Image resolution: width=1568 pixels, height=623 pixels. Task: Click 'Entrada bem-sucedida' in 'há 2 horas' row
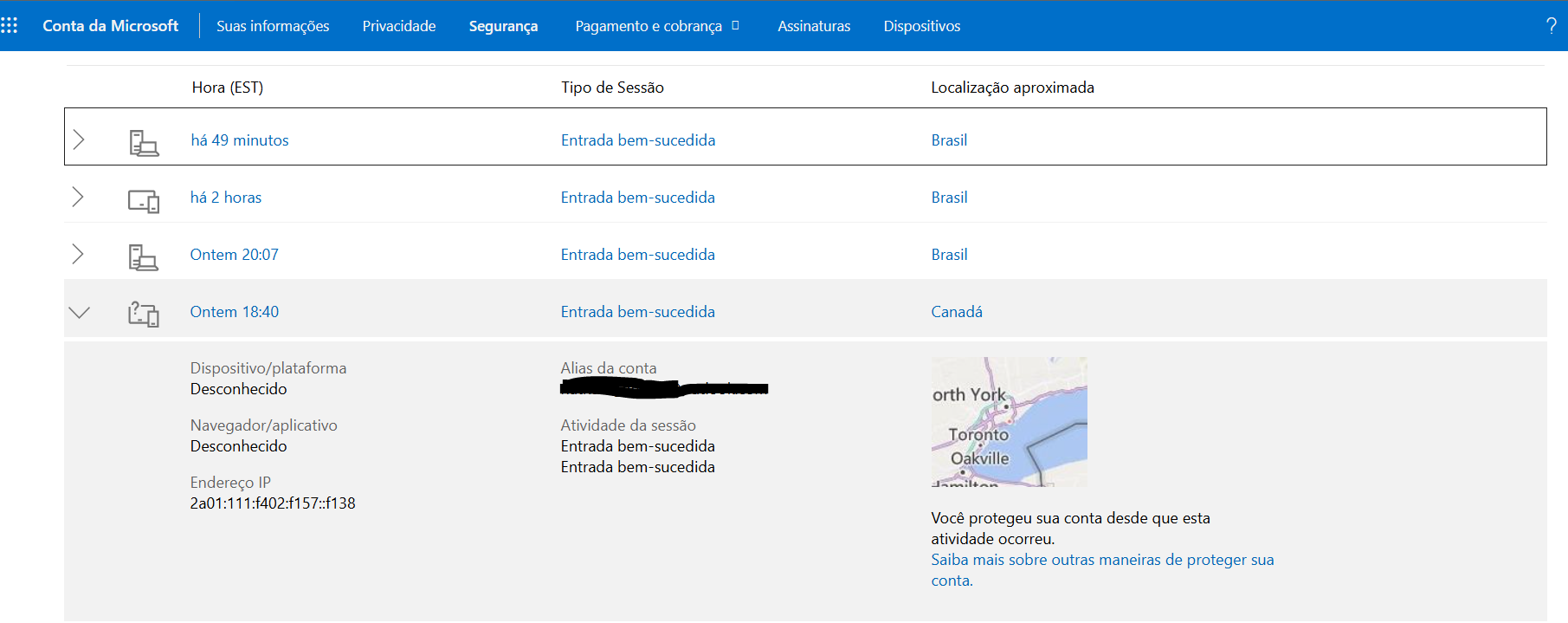point(638,198)
